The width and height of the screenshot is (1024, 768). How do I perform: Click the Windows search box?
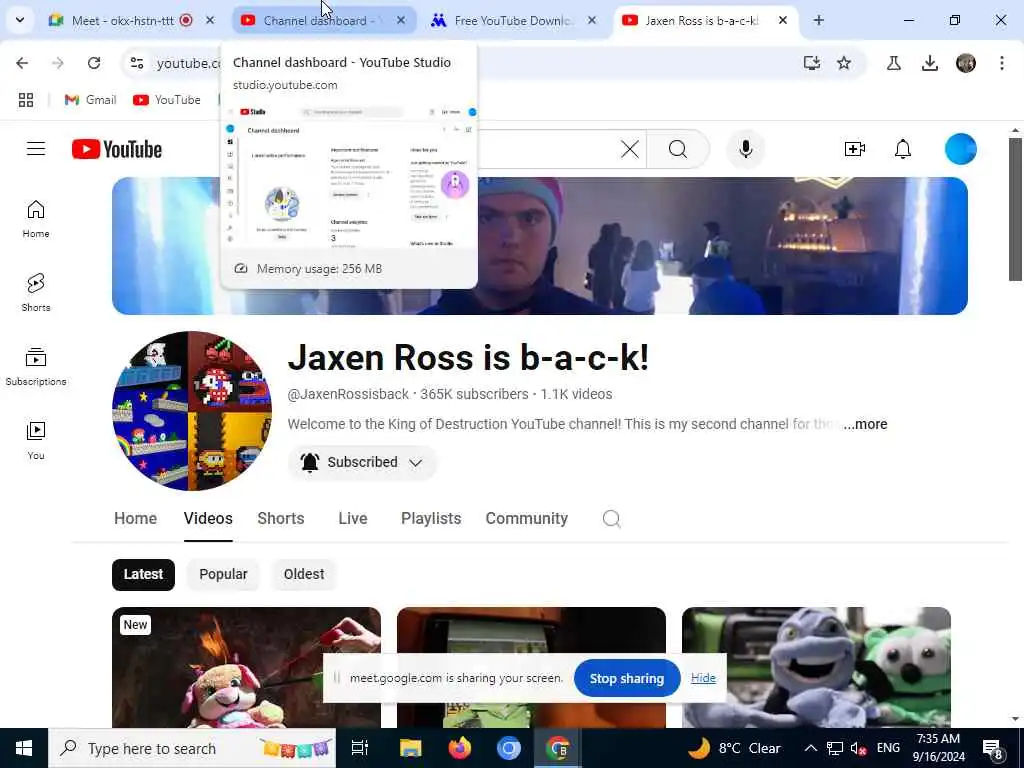point(192,748)
